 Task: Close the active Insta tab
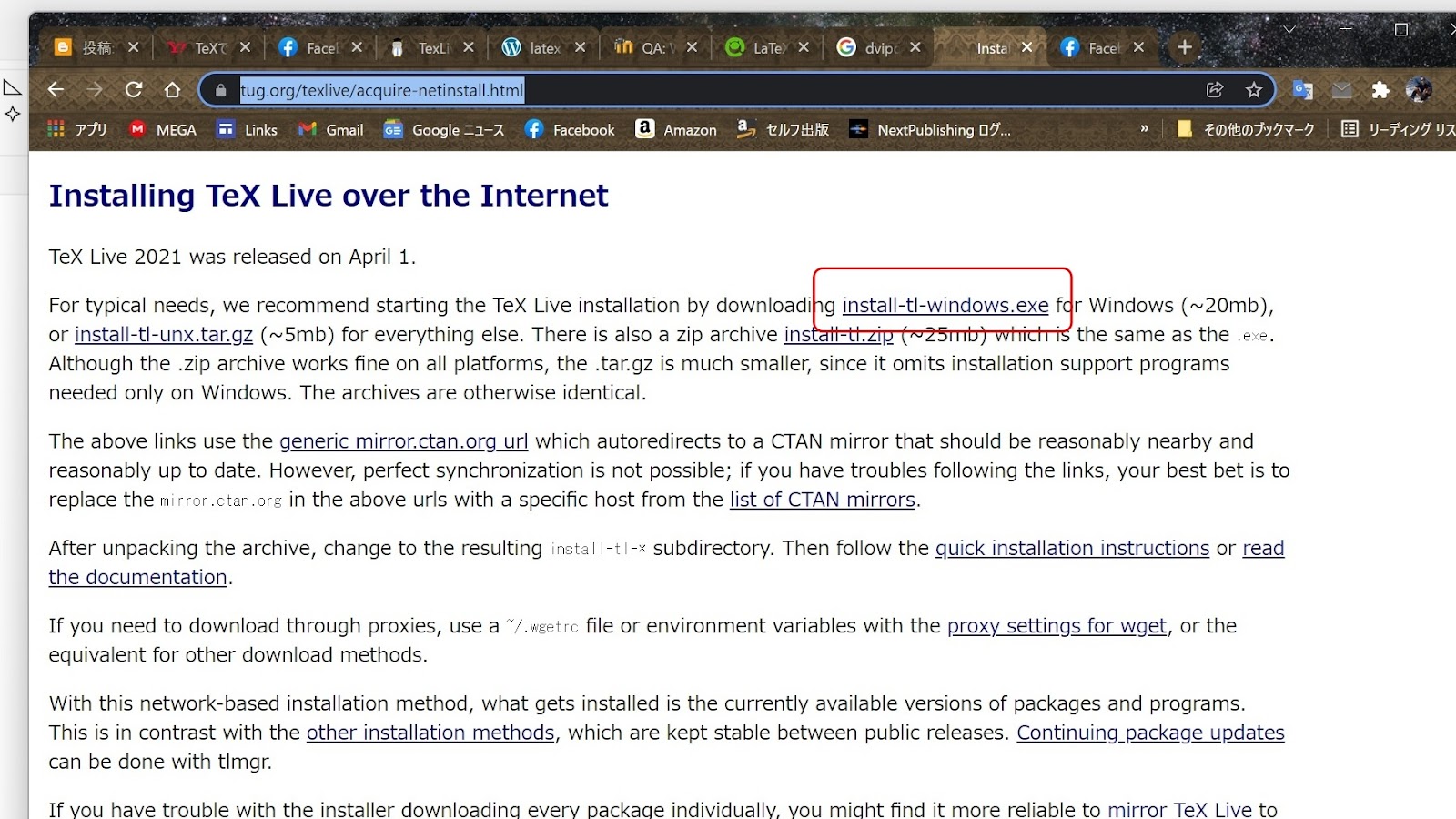tap(1027, 47)
